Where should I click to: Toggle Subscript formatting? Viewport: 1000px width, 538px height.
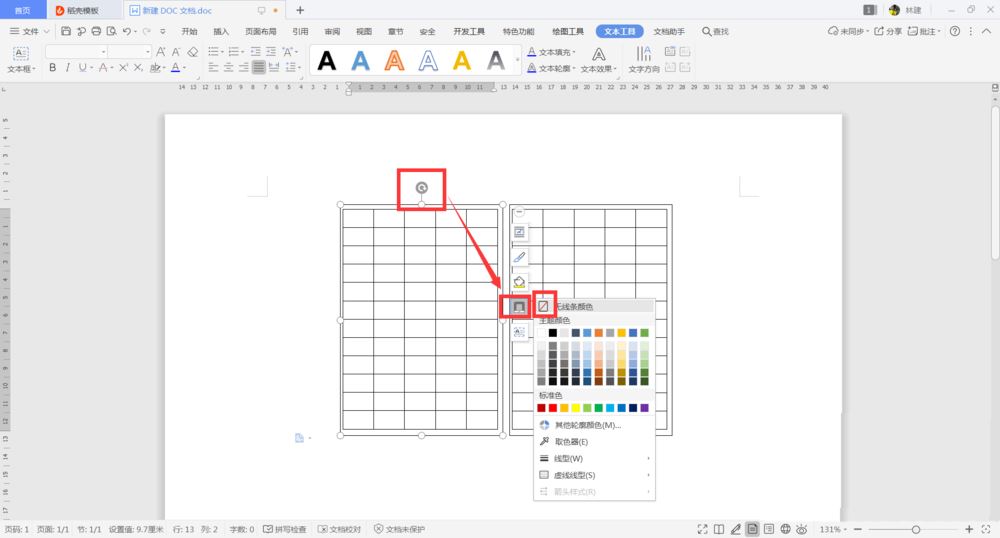138,68
